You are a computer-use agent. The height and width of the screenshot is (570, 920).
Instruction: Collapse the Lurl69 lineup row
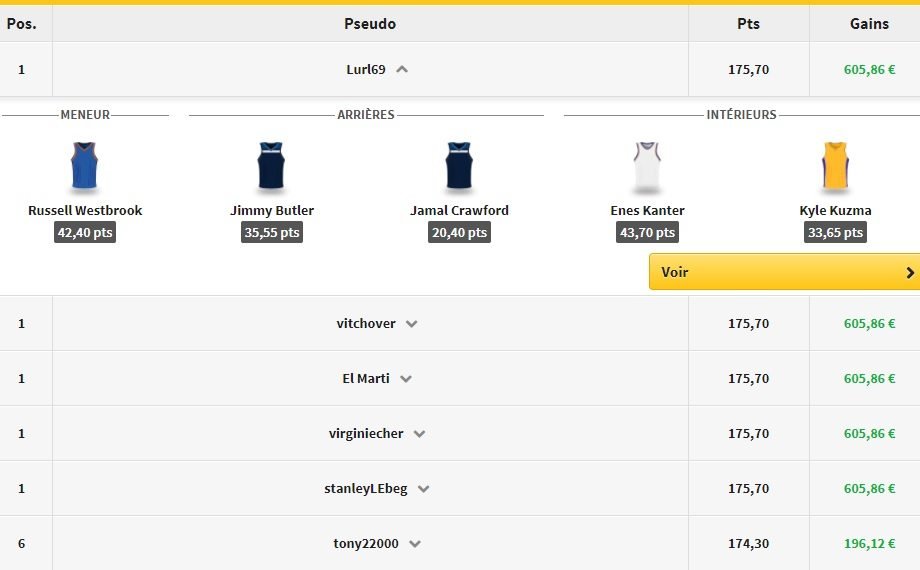pyautogui.click(x=402, y=70)
